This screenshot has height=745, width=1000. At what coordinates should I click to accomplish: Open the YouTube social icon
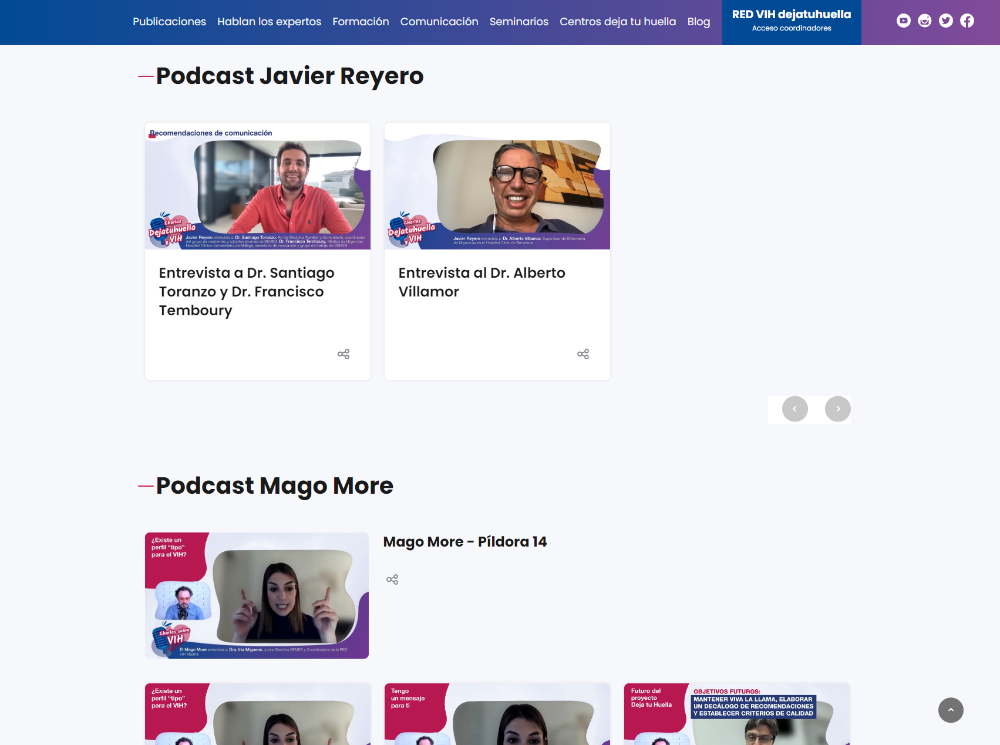pyautogui.click(x=903, y=21)
